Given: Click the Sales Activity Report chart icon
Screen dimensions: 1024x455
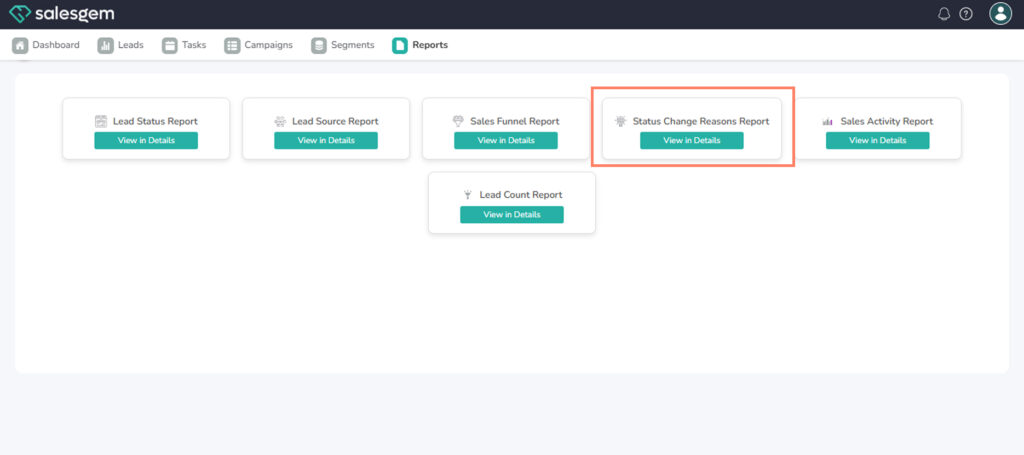Looking at the screenshot, I should 828,121.
